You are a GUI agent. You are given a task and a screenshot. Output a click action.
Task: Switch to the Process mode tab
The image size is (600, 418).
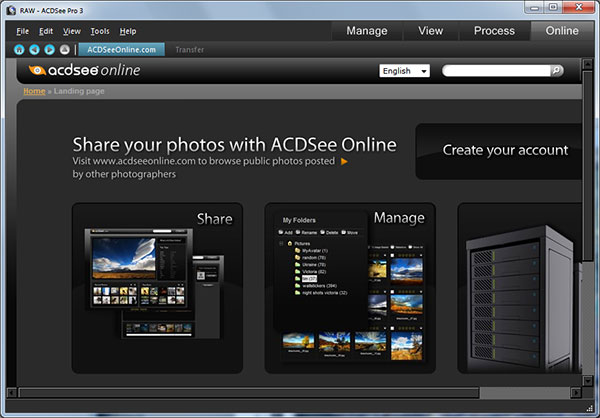(494, 30)
